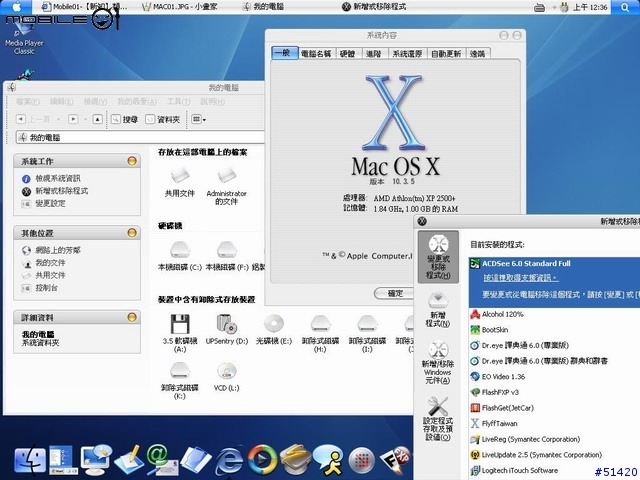The height and width of the screenshot is (480, 640).
Task: Switch to the 電腦名稱 tab
Action: (x=316, y=53)
